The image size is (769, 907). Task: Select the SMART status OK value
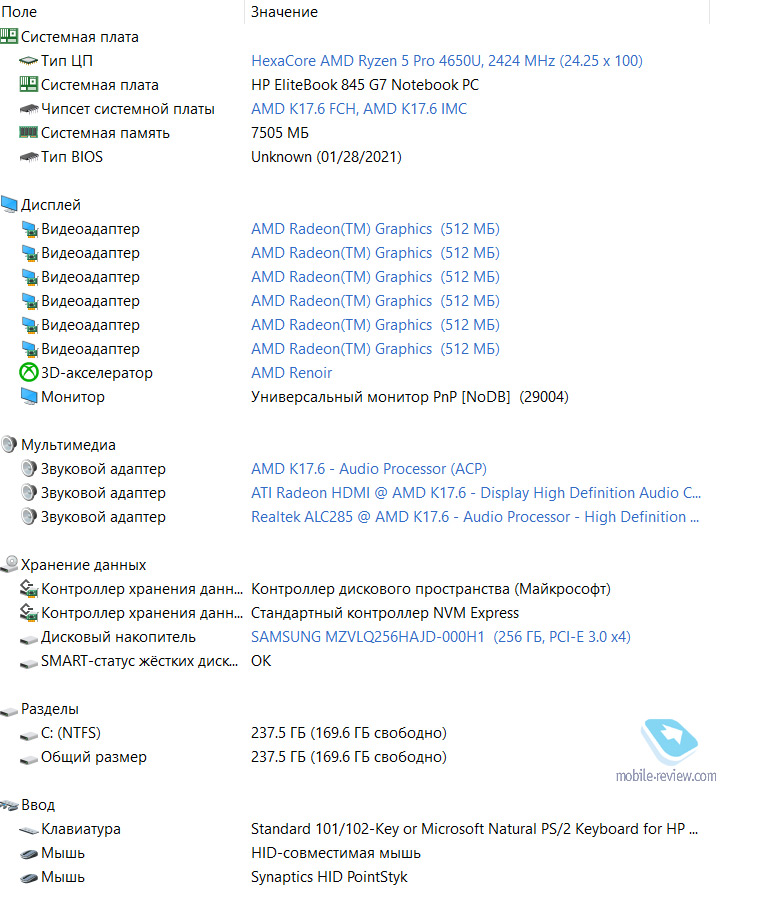[261, 661]
